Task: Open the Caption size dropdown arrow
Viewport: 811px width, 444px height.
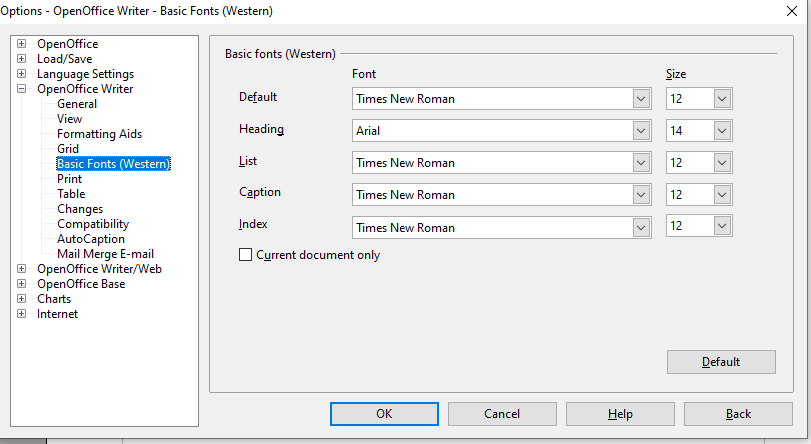Action: coord(723,195)
